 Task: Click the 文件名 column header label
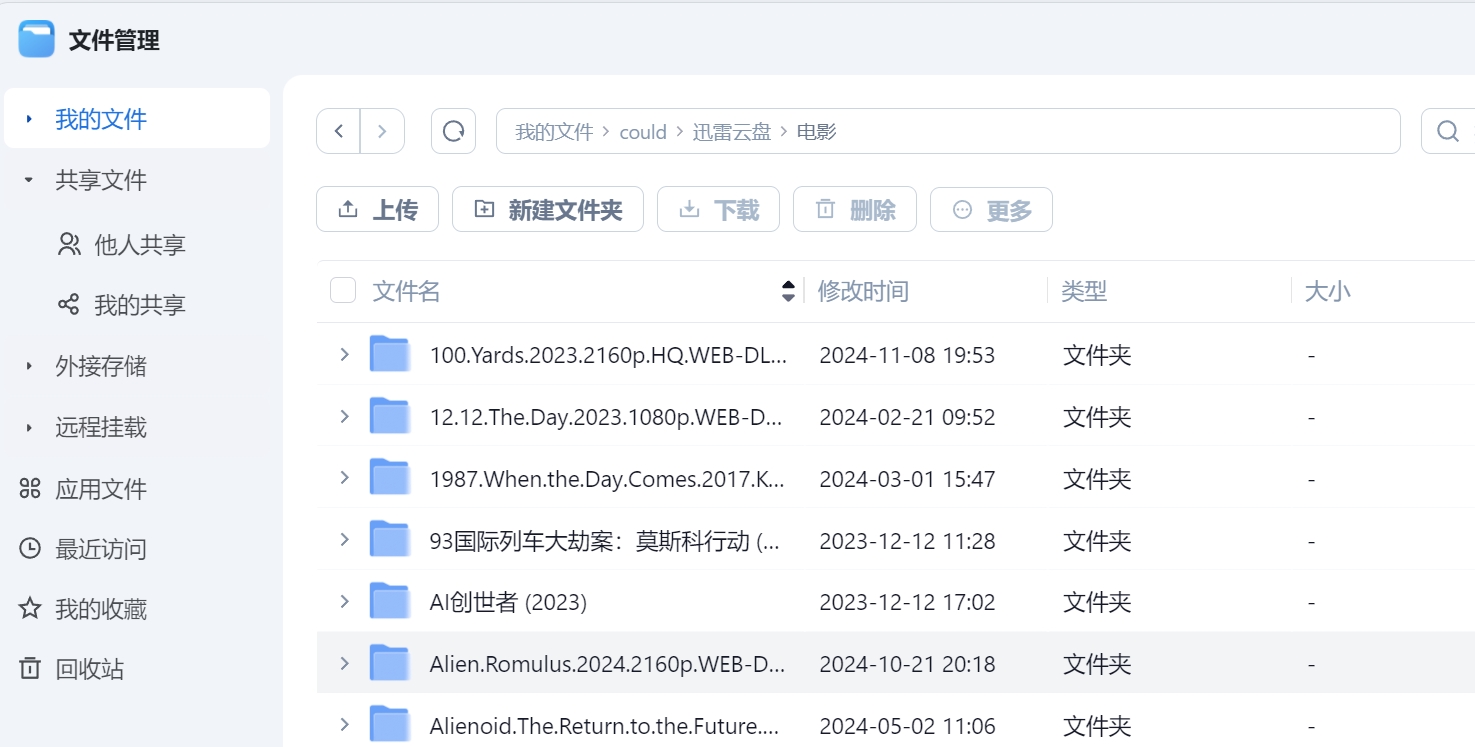pos(406,291)
